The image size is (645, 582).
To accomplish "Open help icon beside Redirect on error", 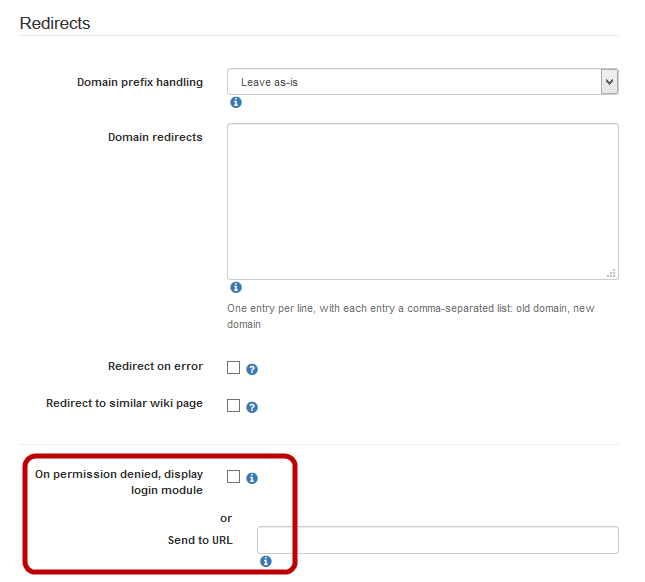I will pos(252,369).
